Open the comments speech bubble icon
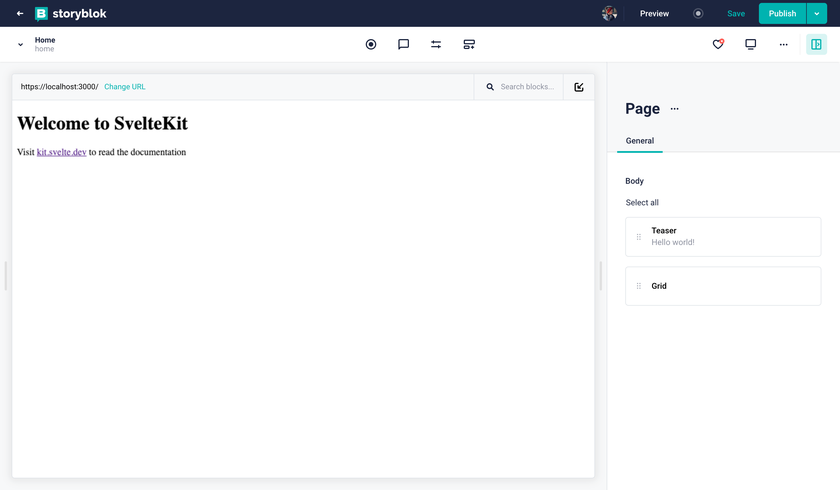This screenshot has height=490, width=840. point(403,44)
